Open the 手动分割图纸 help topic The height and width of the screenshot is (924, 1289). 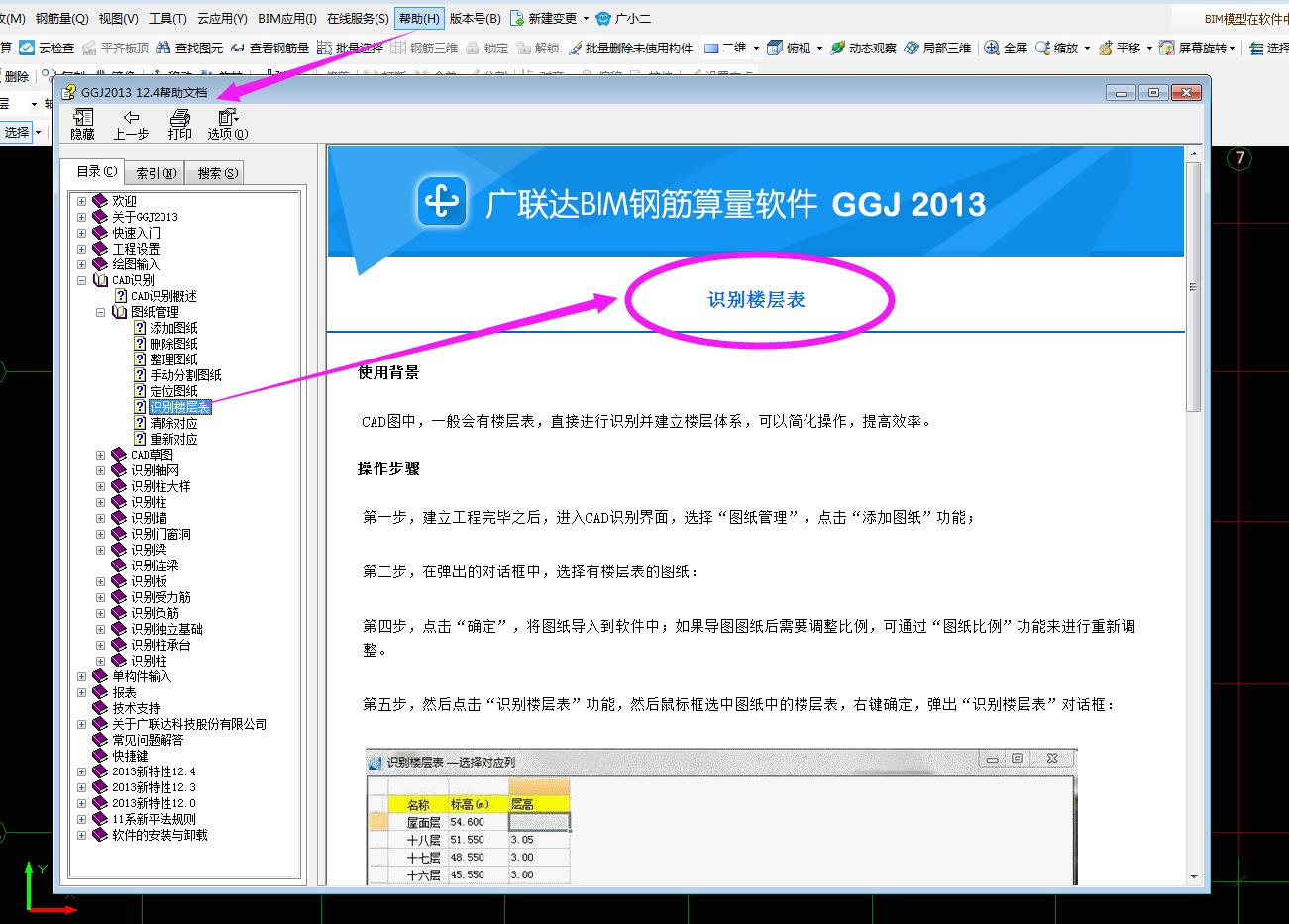tap(185, 375)
